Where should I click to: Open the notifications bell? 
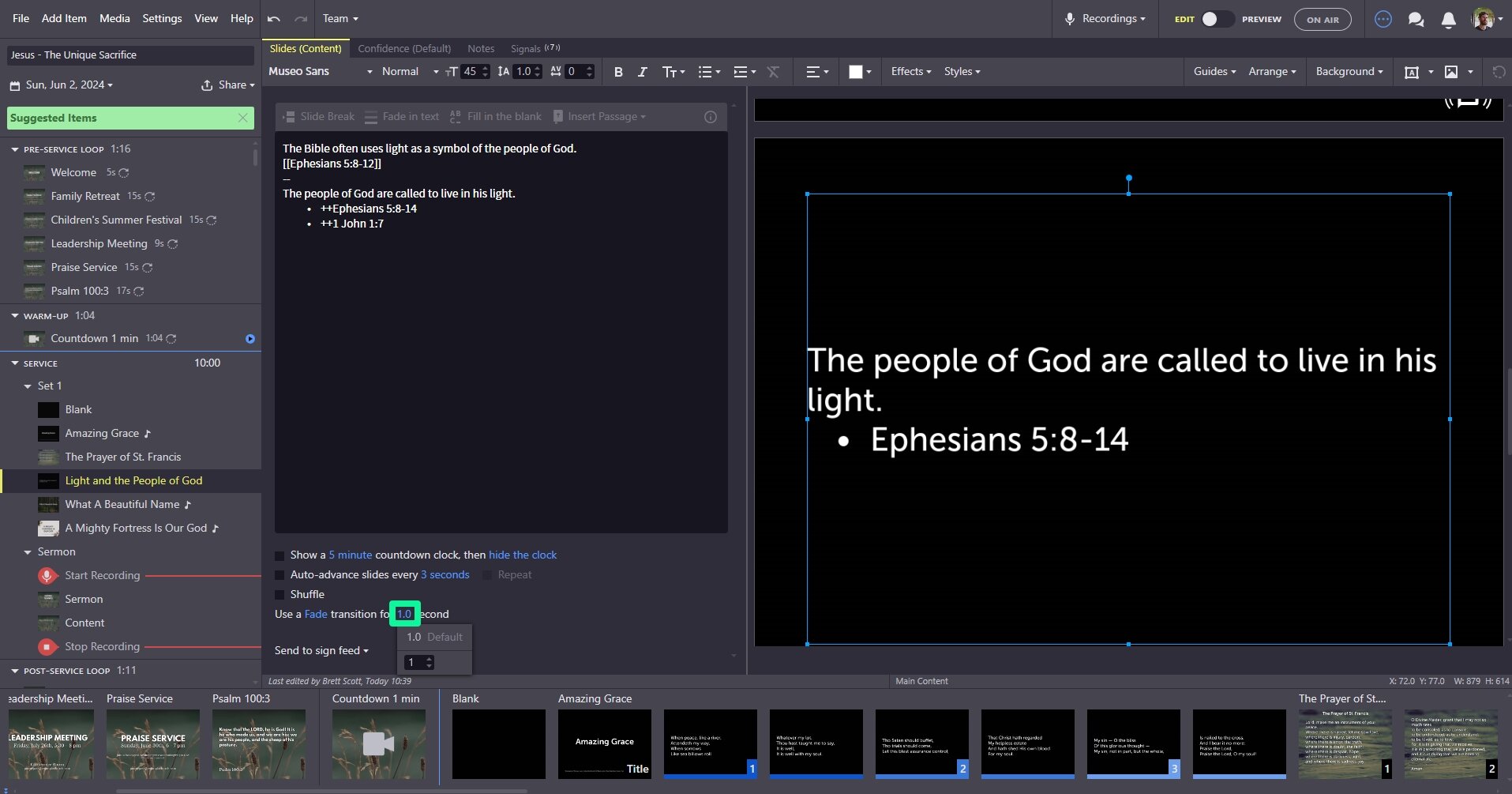pyautogui.click(x=1448, y=20)
